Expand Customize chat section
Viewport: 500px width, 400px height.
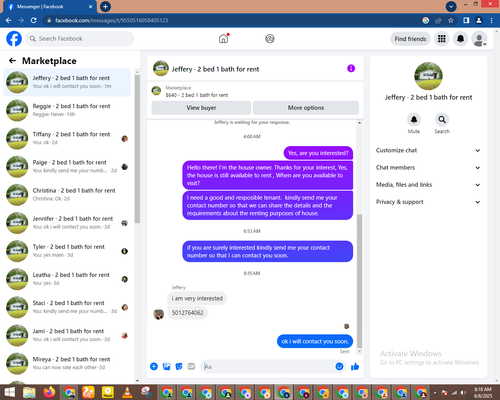428,150
